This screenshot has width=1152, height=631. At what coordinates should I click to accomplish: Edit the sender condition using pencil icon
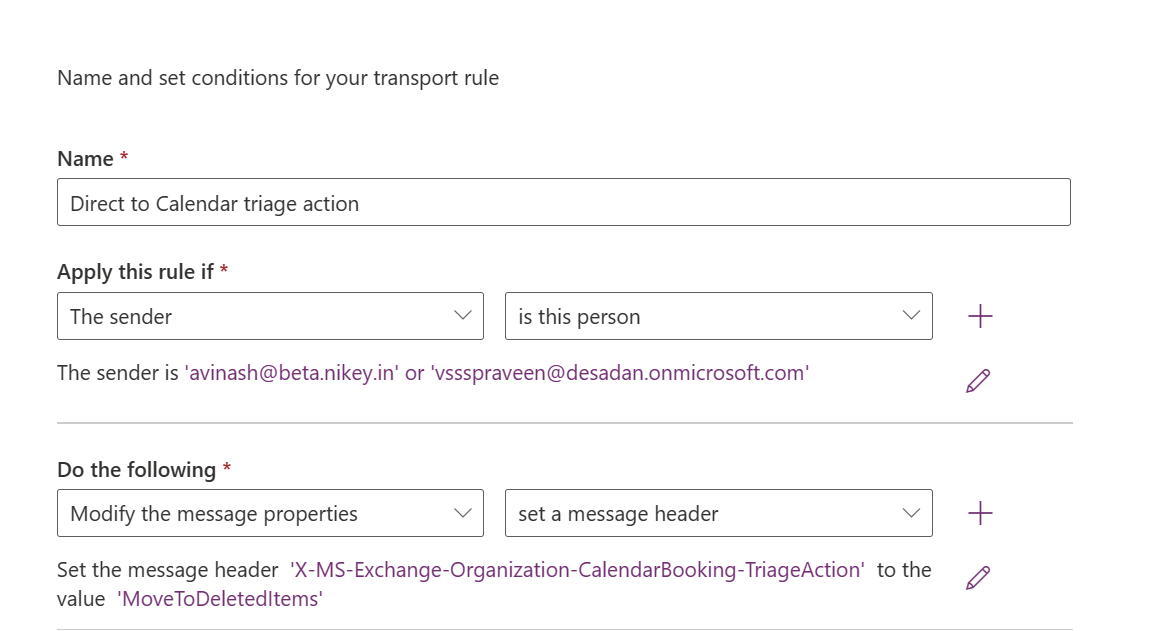pos(978,381)
